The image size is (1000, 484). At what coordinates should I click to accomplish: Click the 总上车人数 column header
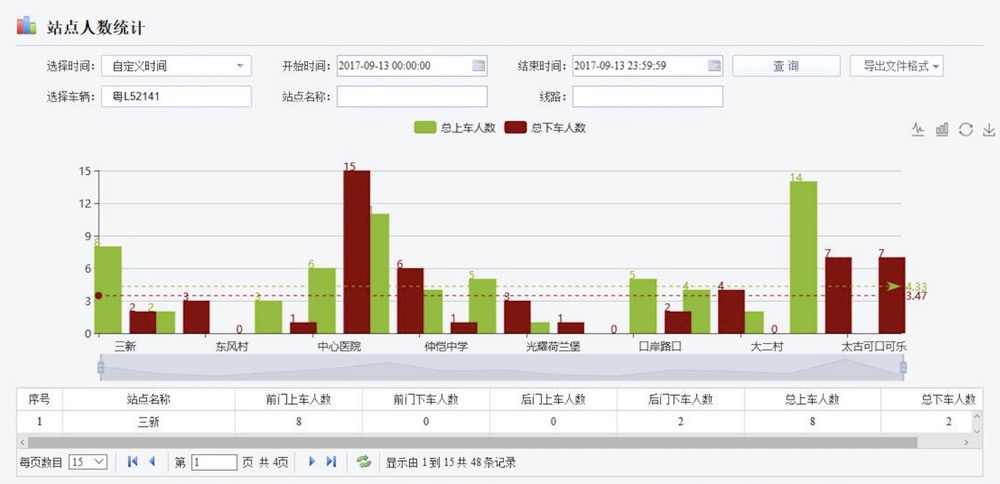(812, 399)
